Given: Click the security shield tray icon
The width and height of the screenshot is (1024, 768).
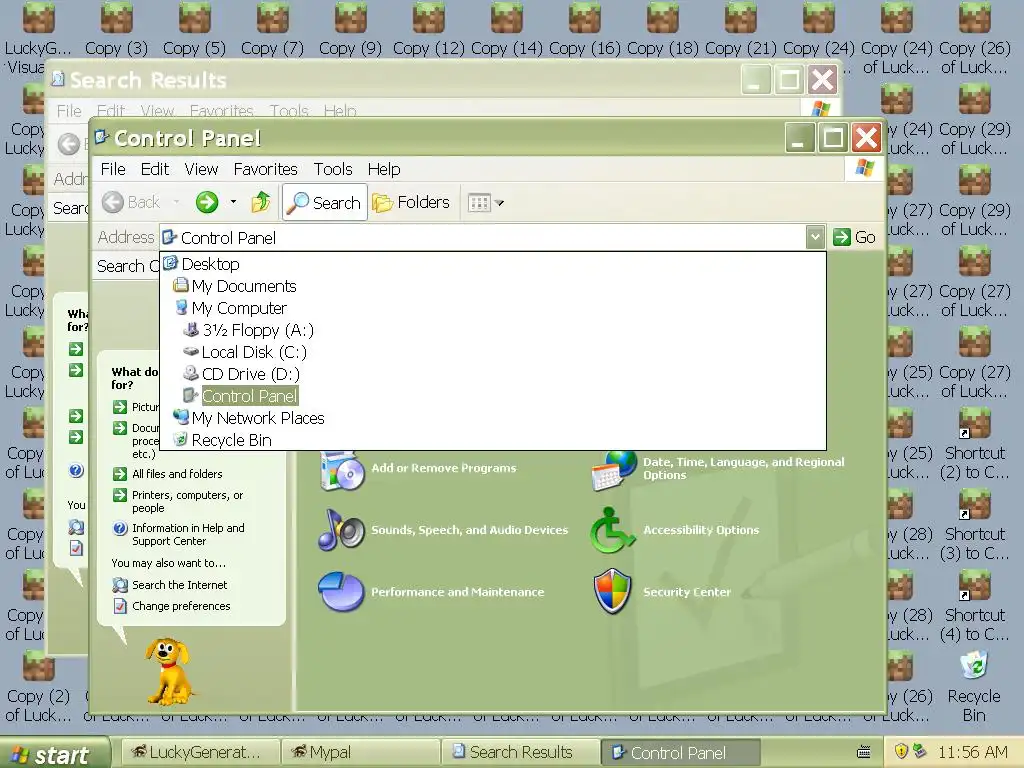Looking at the screenshot, I should (901, 752).
